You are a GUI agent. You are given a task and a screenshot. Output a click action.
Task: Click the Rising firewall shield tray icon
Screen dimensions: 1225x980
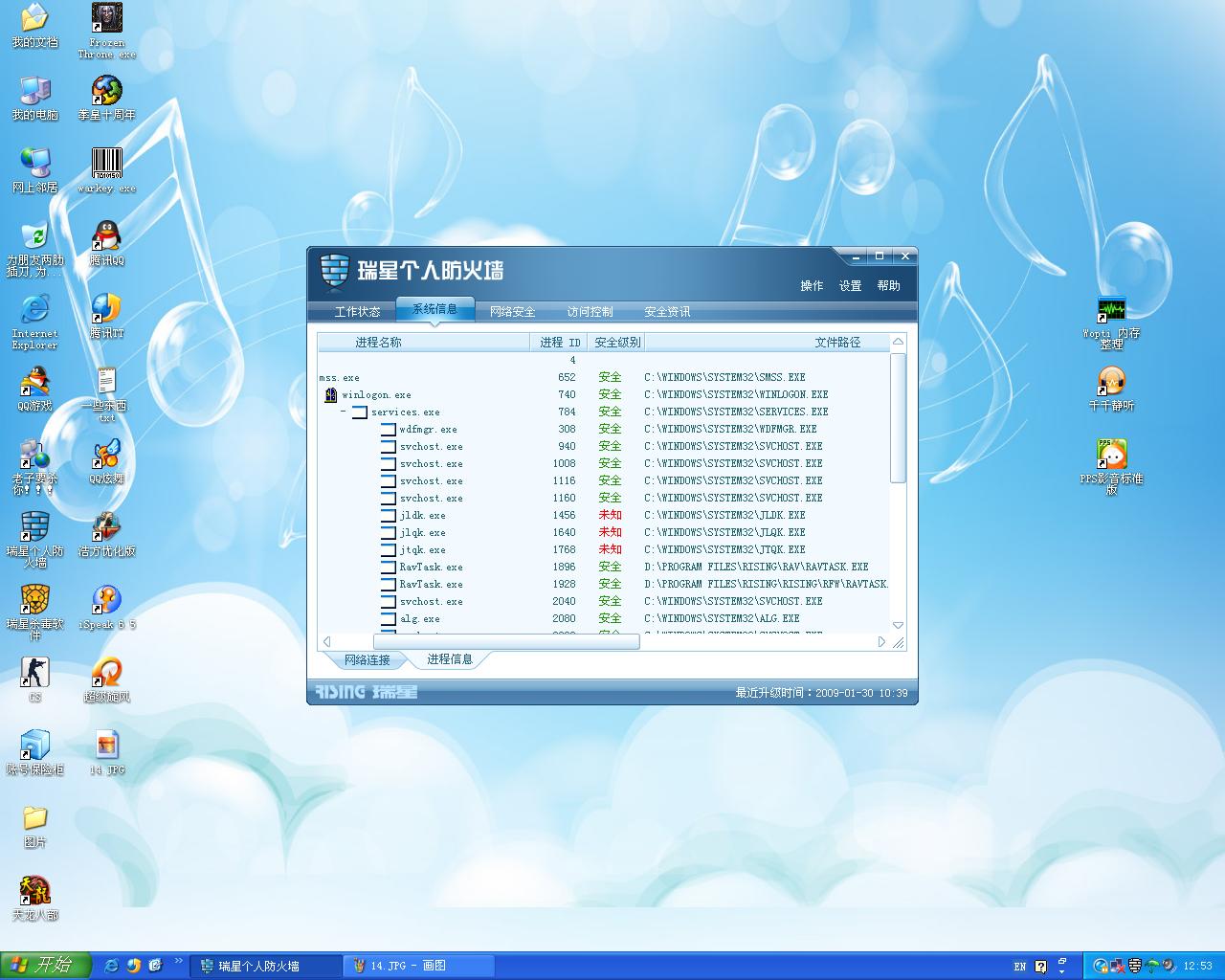[1135, 966]
